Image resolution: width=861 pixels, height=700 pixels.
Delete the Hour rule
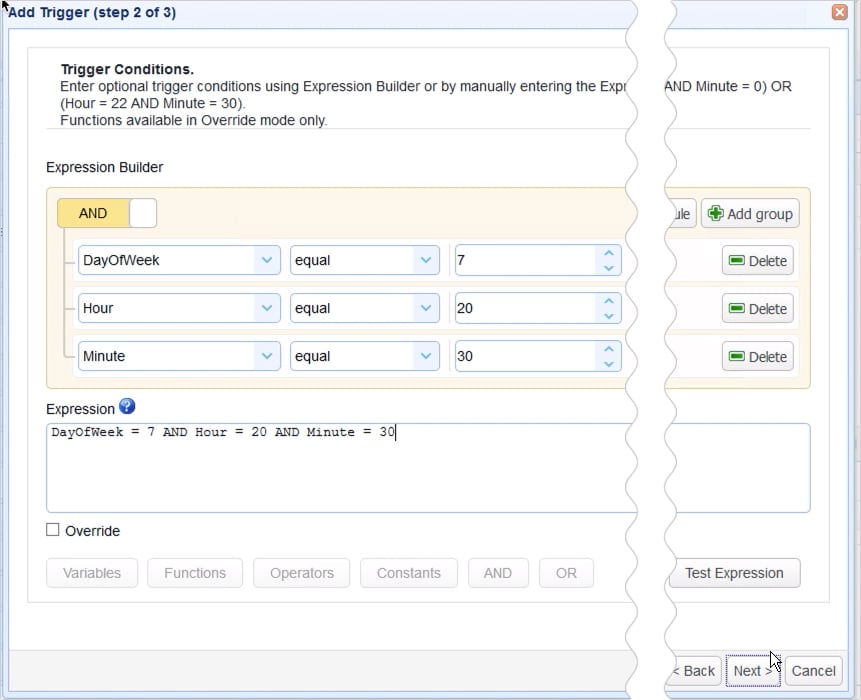coord(757,308)
